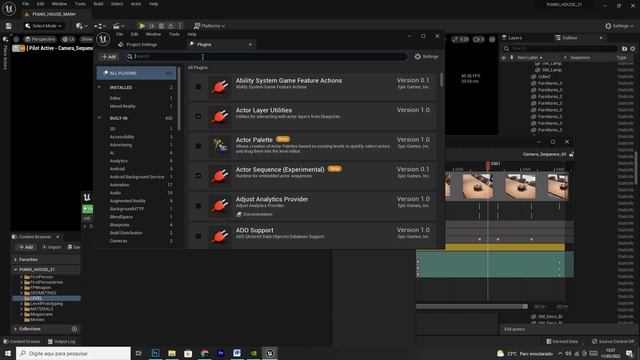Click Outliner settings gear icon
The image size is (640, 360).
click(x=633, y=49)
